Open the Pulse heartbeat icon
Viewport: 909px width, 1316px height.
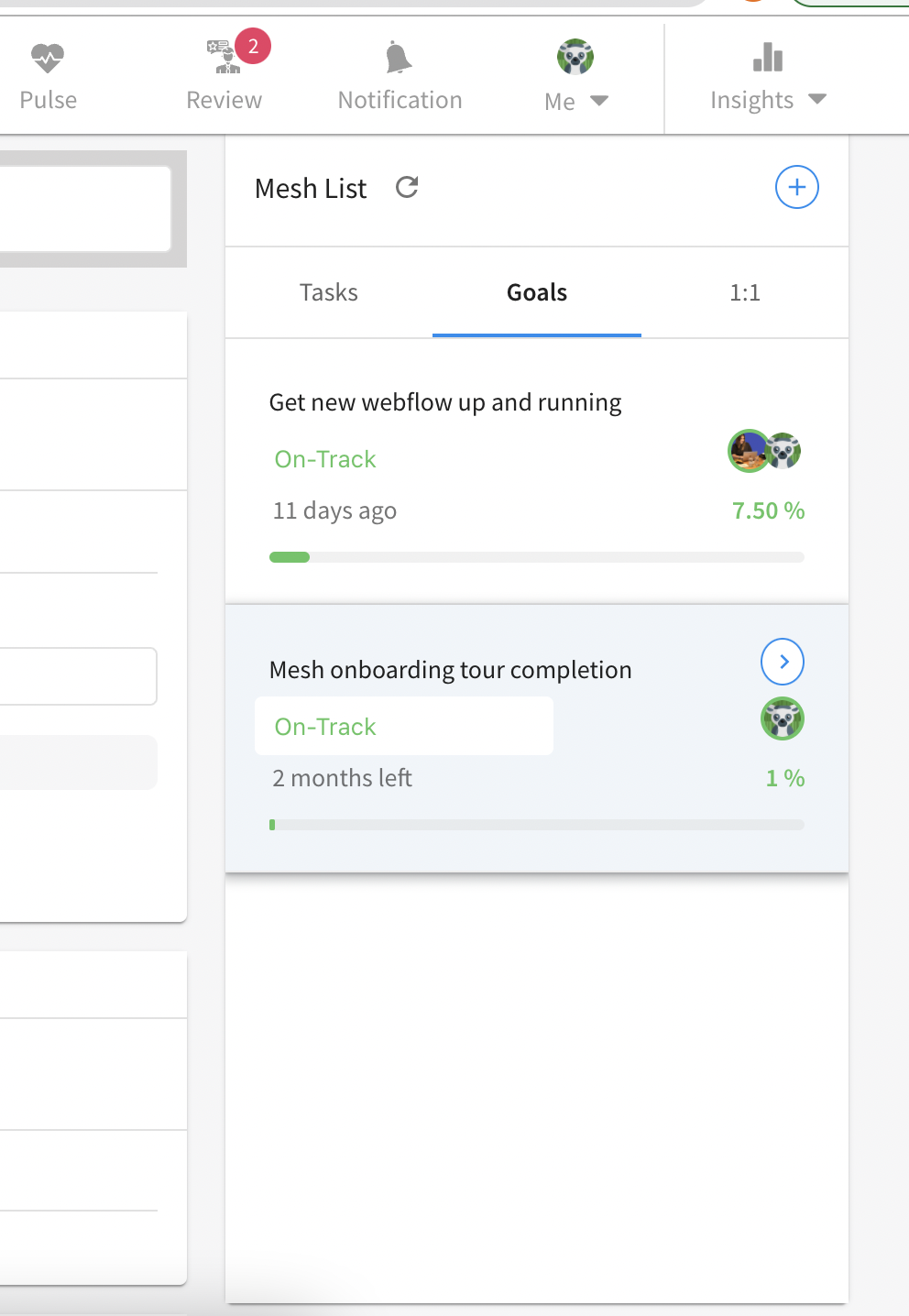(x=48, y=59)
